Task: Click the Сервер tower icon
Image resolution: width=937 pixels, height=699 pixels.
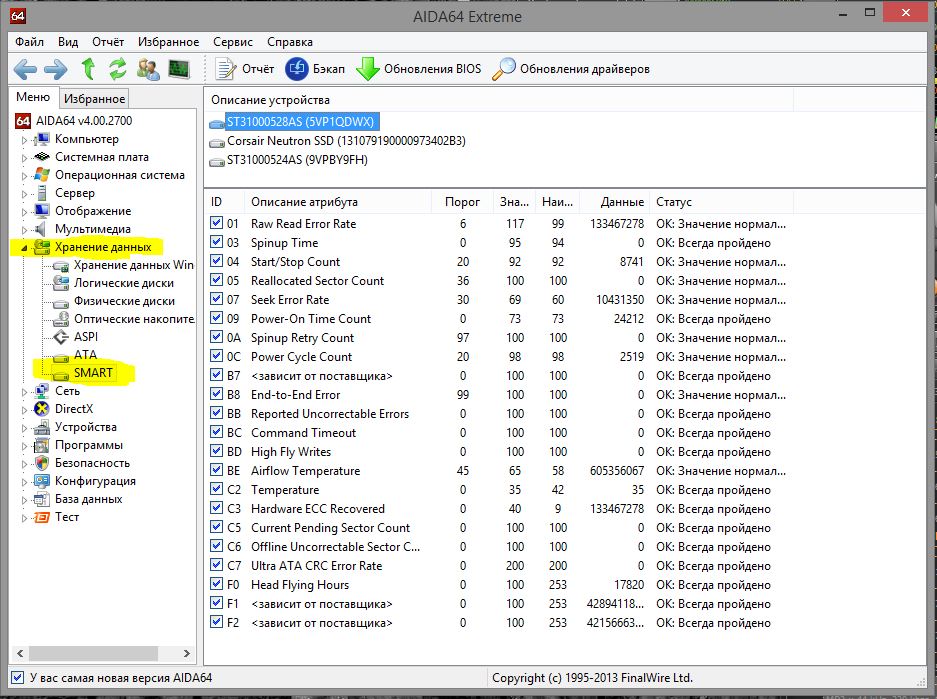Action: pyautogui.click(x=42, y=193)
